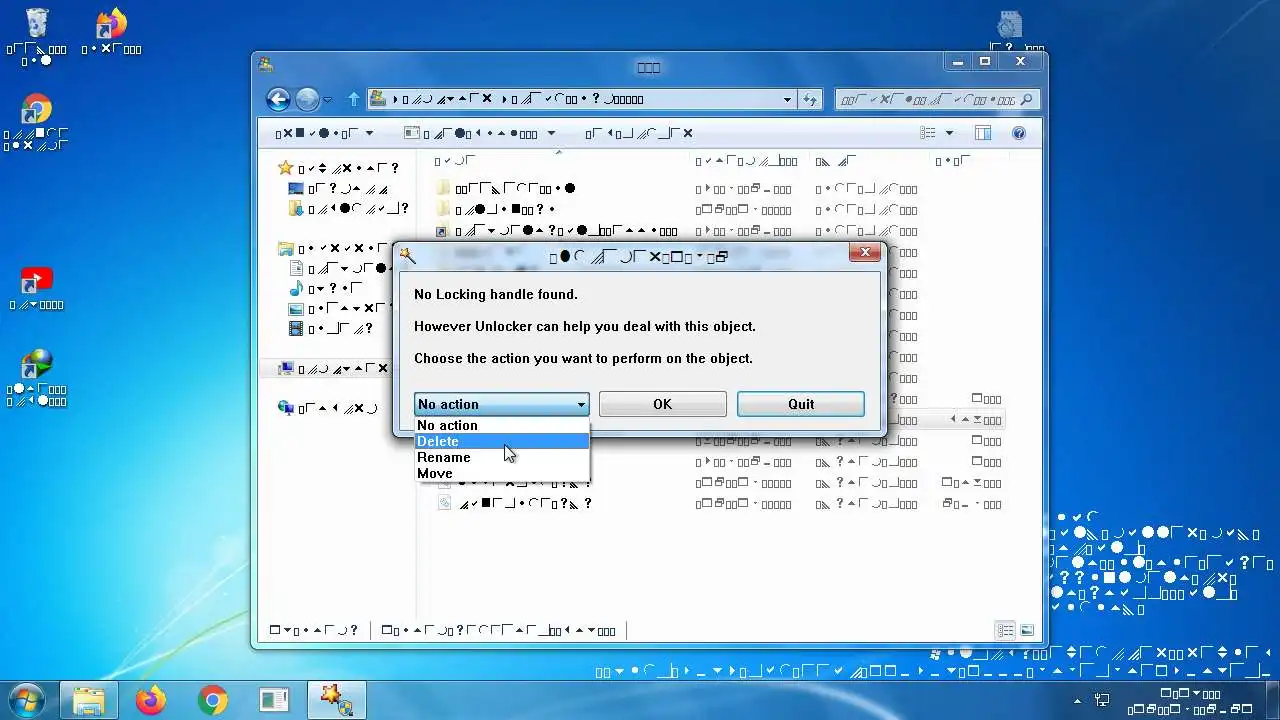The height and width of the screenshot is (720, 1280).
Task: Select the Chrome shortcut on desktop
Action: tap(36, 122)
